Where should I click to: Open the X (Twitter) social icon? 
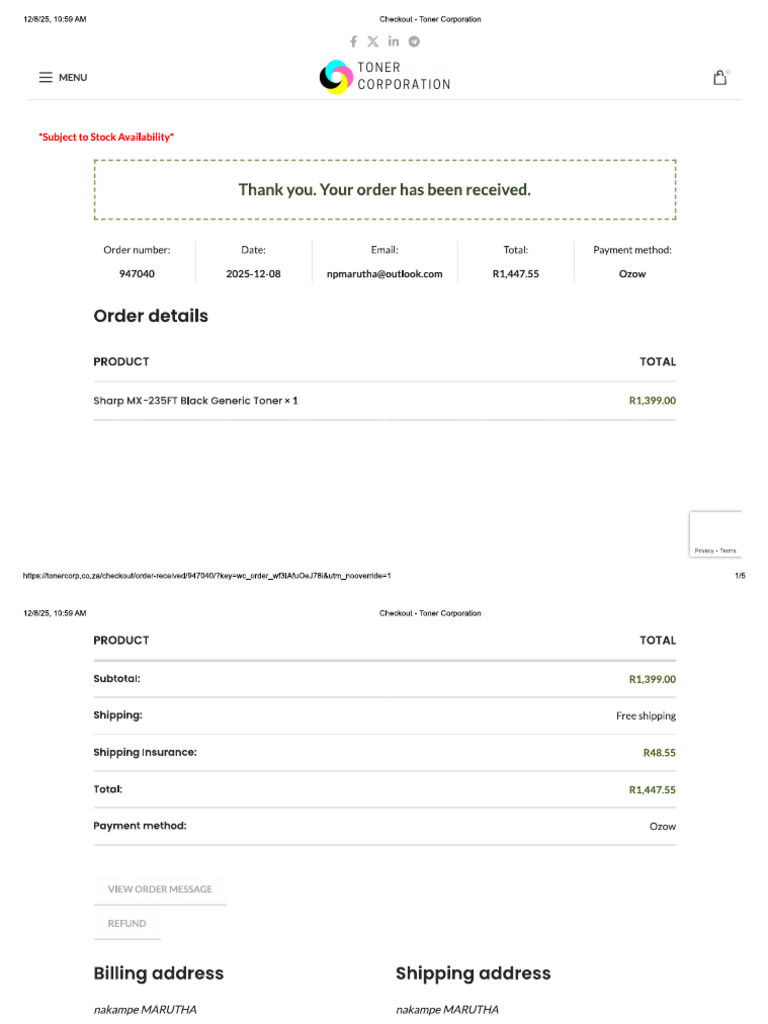click(373, 42)
